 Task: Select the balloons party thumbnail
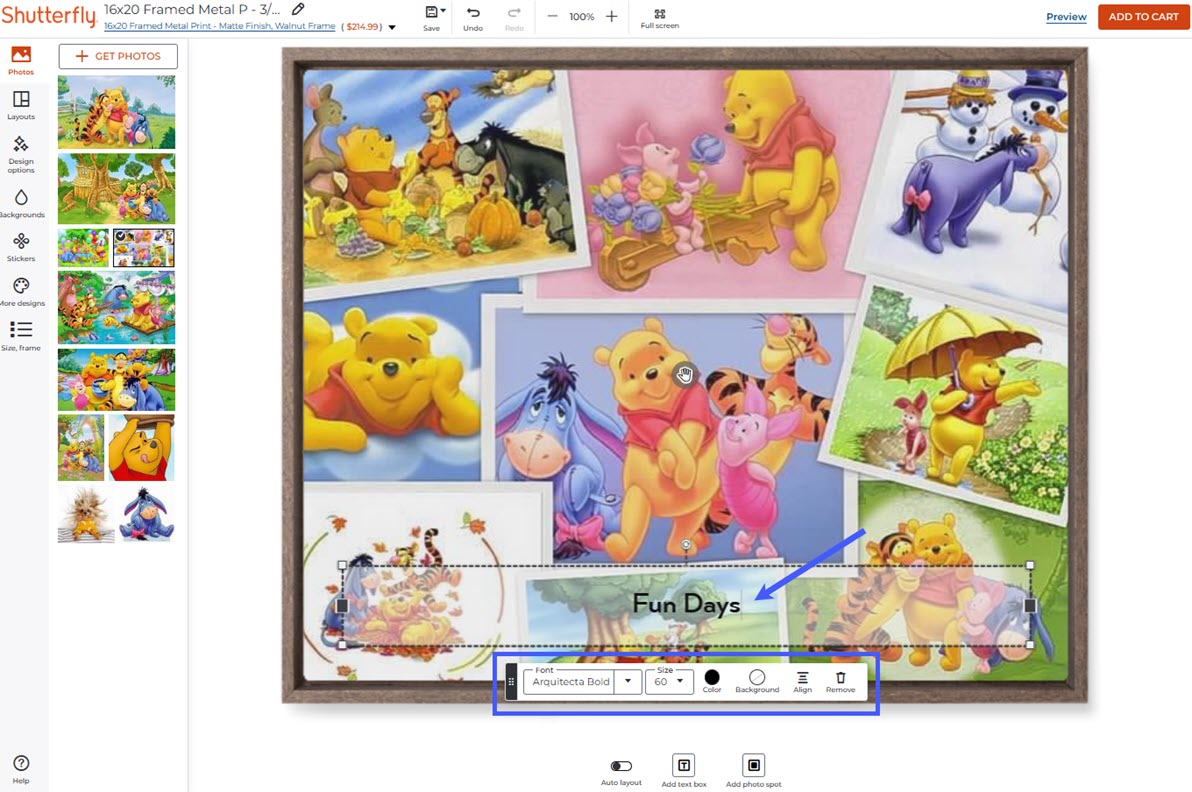coord(84,248)
